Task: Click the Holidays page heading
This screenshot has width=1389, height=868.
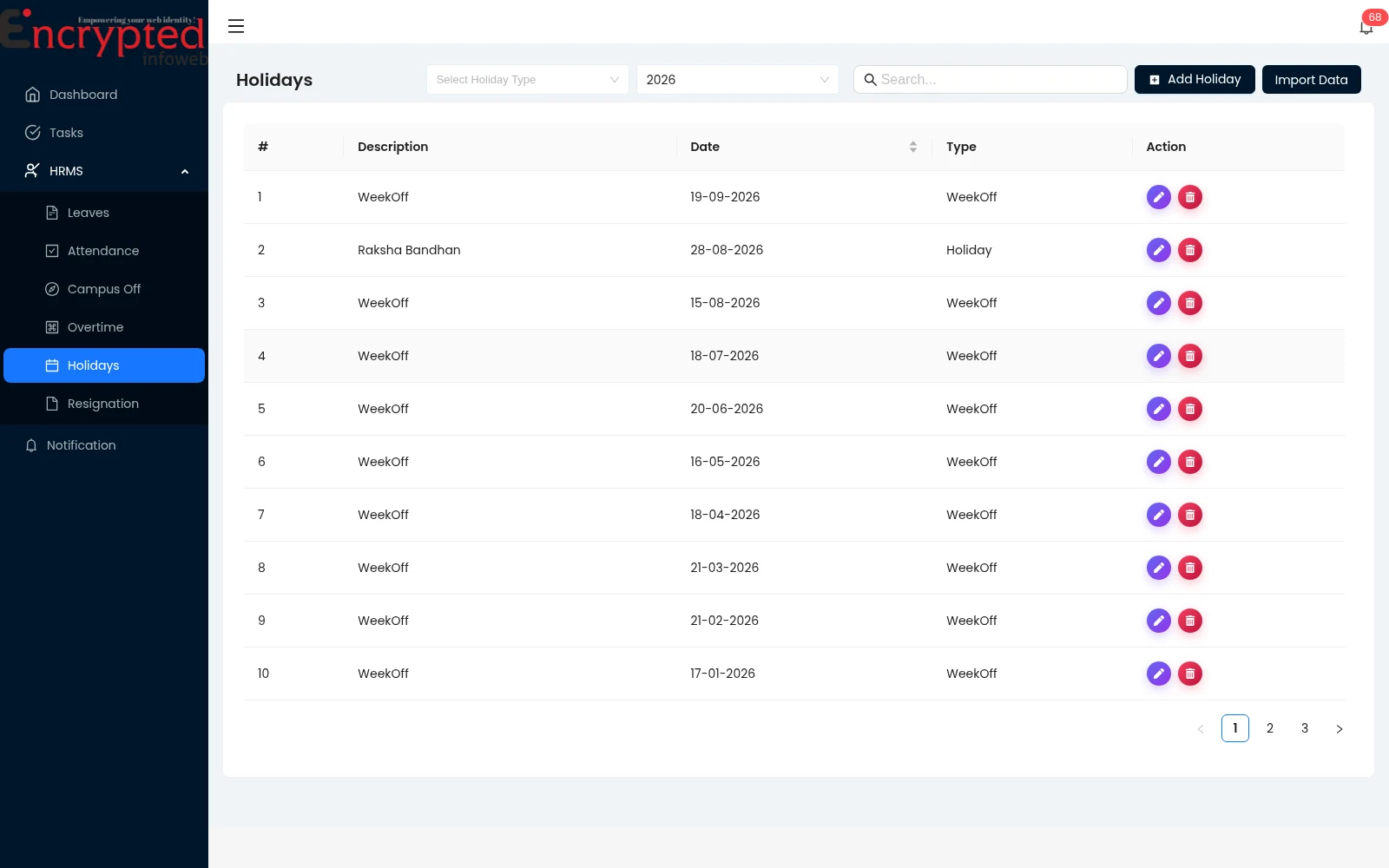Action: tap(274, 80)
